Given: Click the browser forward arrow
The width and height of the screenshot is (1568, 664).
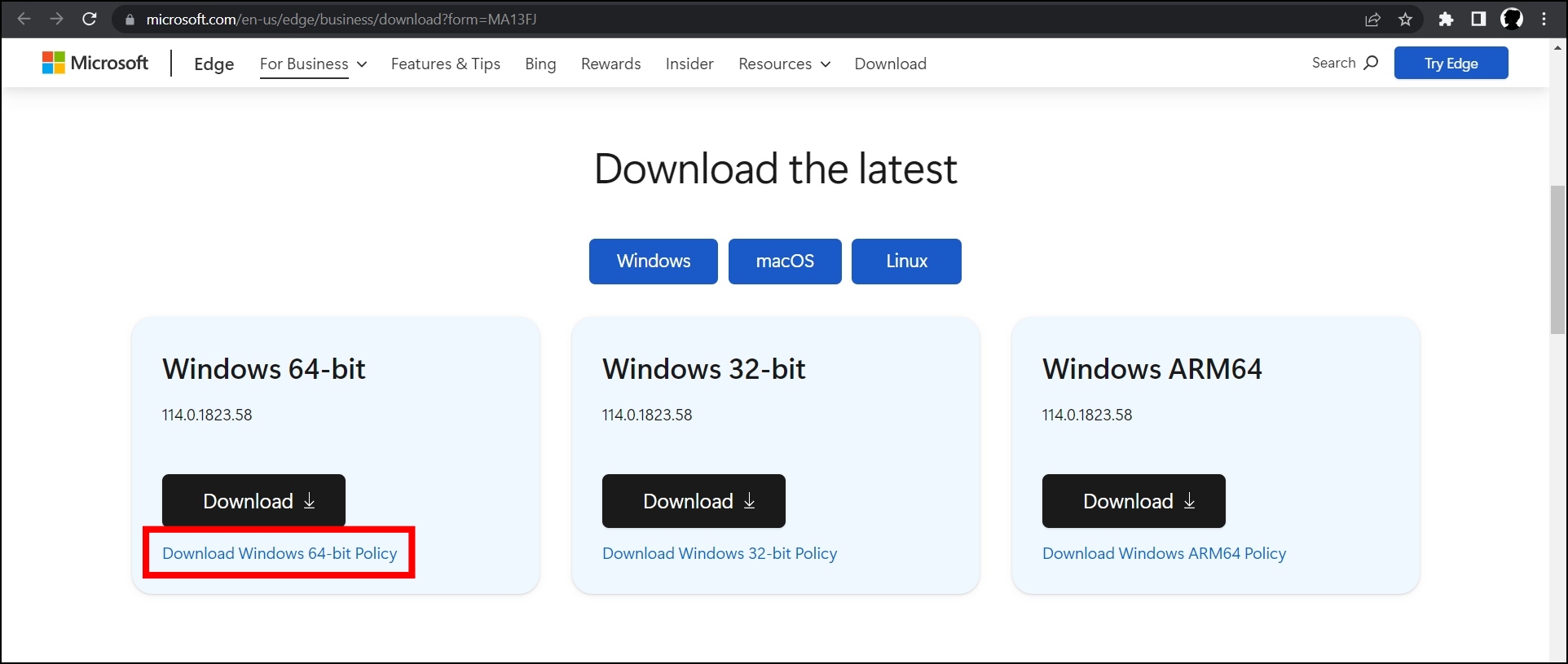Looking at the screenshot, I should tap(56, 19).
